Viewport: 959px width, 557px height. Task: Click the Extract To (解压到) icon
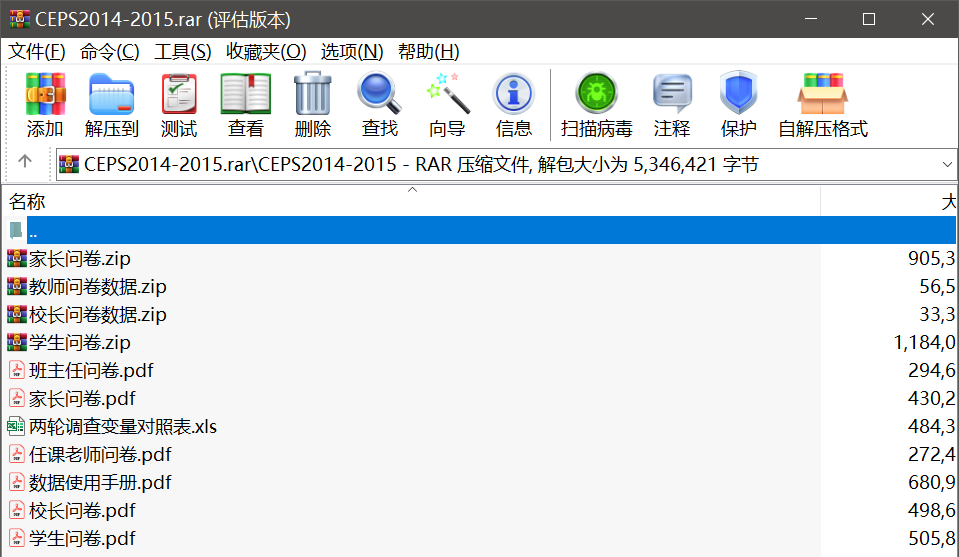click(111, 94)
